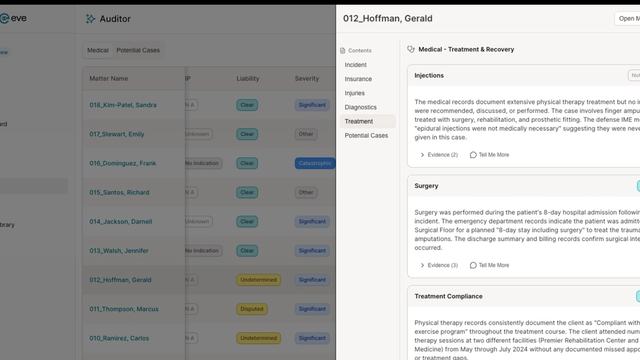640x360 pixels.
Task: Open matter 011_Thompson, Marcus
Action: tap(124, 309)
